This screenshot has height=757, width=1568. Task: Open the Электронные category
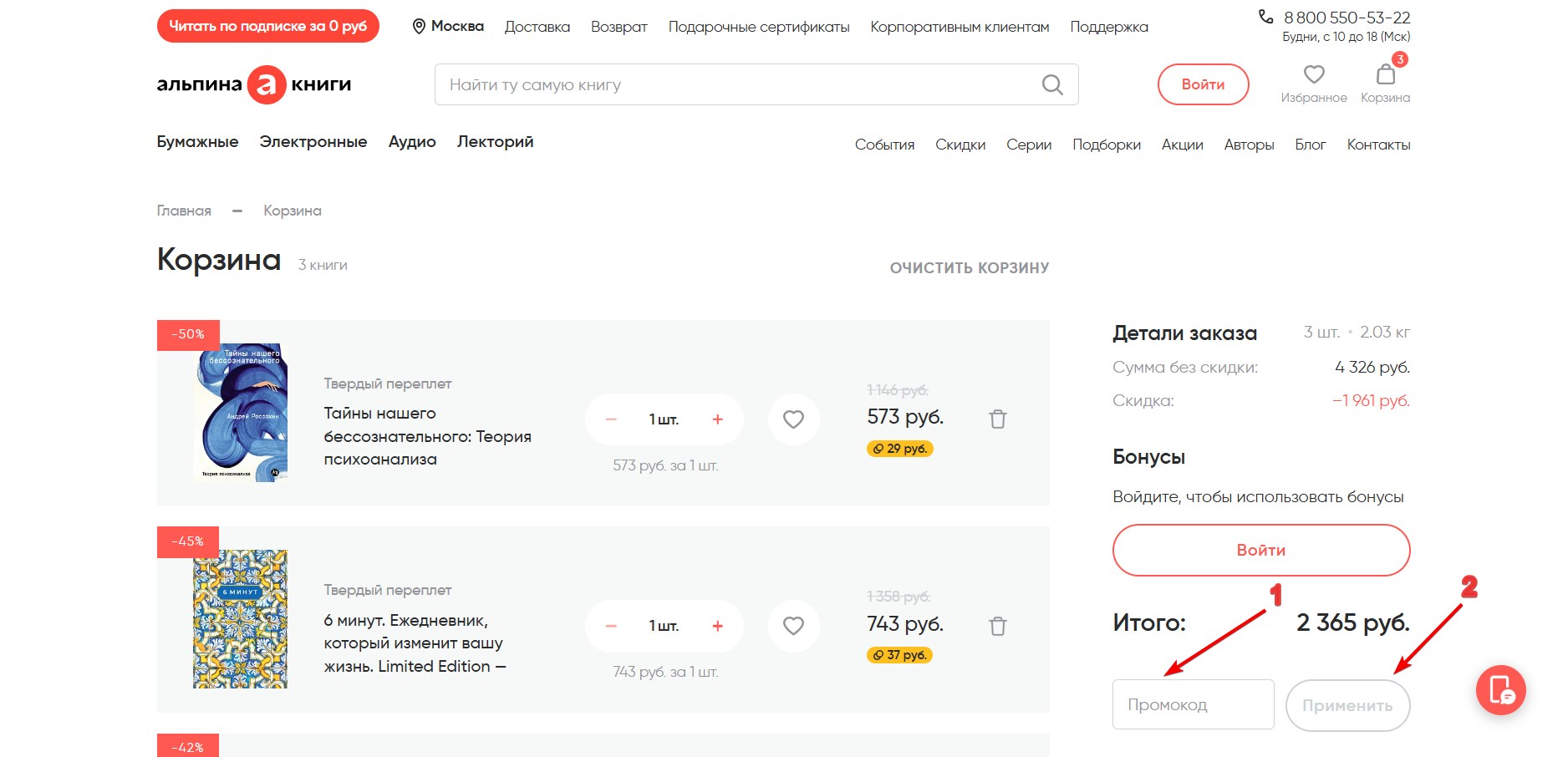click(313, 142)
